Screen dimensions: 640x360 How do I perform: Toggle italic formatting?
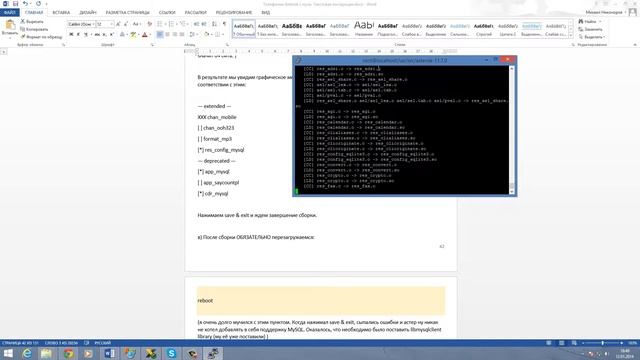pyautogui.click(x=78, y=35)
